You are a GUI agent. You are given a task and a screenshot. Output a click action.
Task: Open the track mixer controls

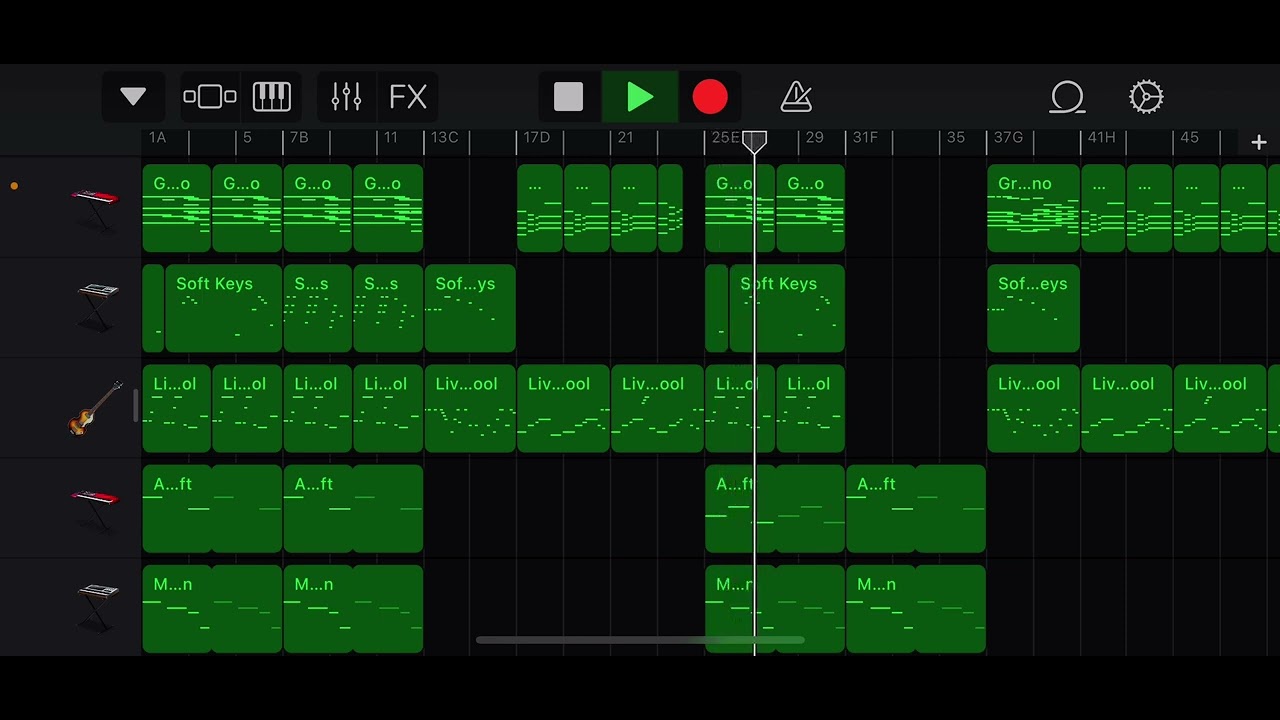pos(346,97)
